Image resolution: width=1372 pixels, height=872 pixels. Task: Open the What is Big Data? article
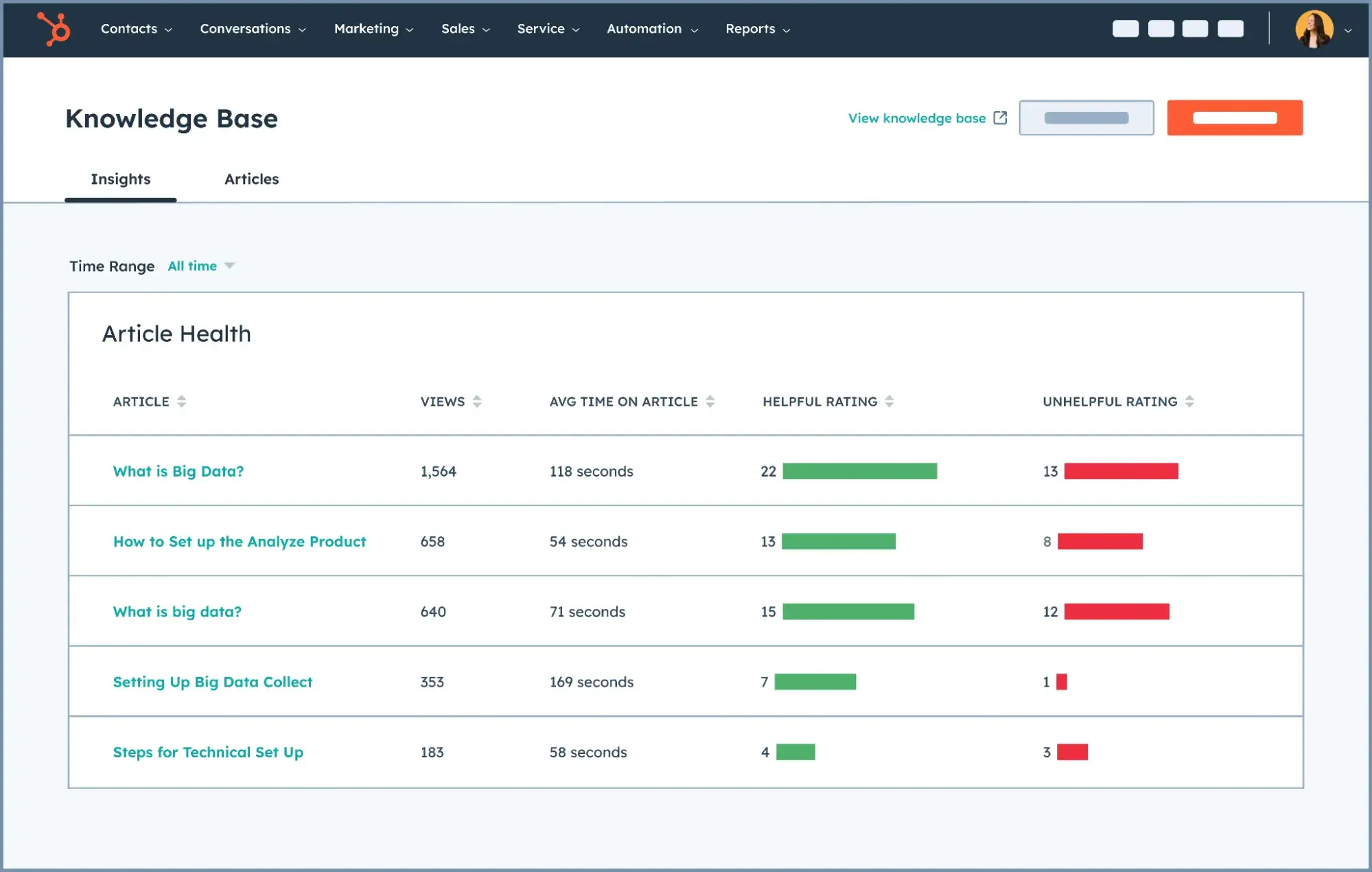(178, 471)
